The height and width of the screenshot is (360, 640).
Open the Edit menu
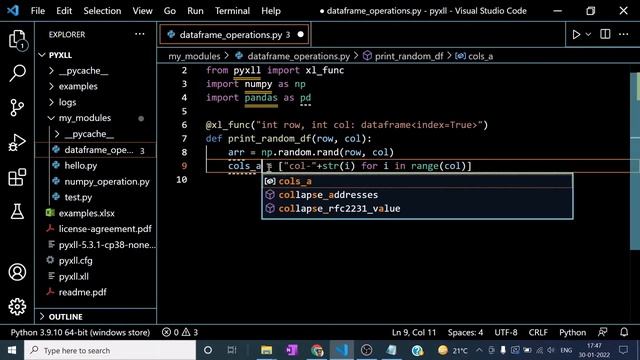tap(64, 11)
